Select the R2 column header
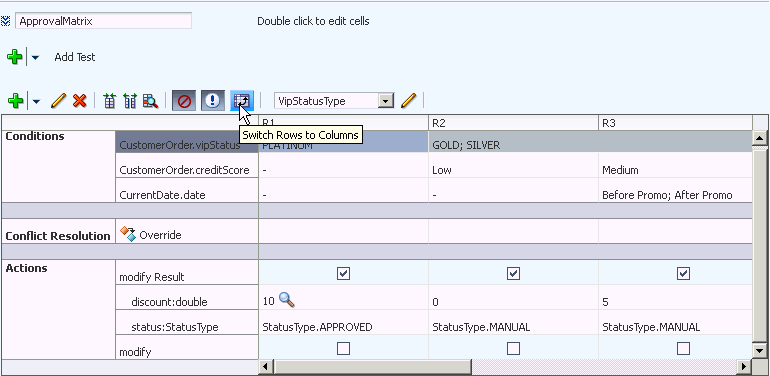The width and height of the screenshot is (770, 376). click(x=513, y=123)
